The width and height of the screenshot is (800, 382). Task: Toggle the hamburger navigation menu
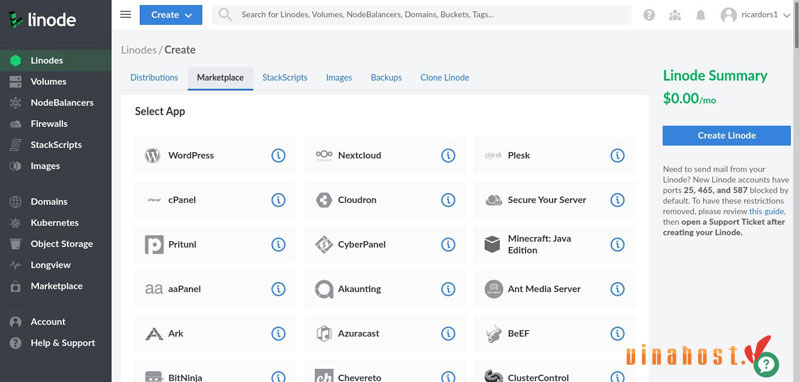[x=126, y=14]
